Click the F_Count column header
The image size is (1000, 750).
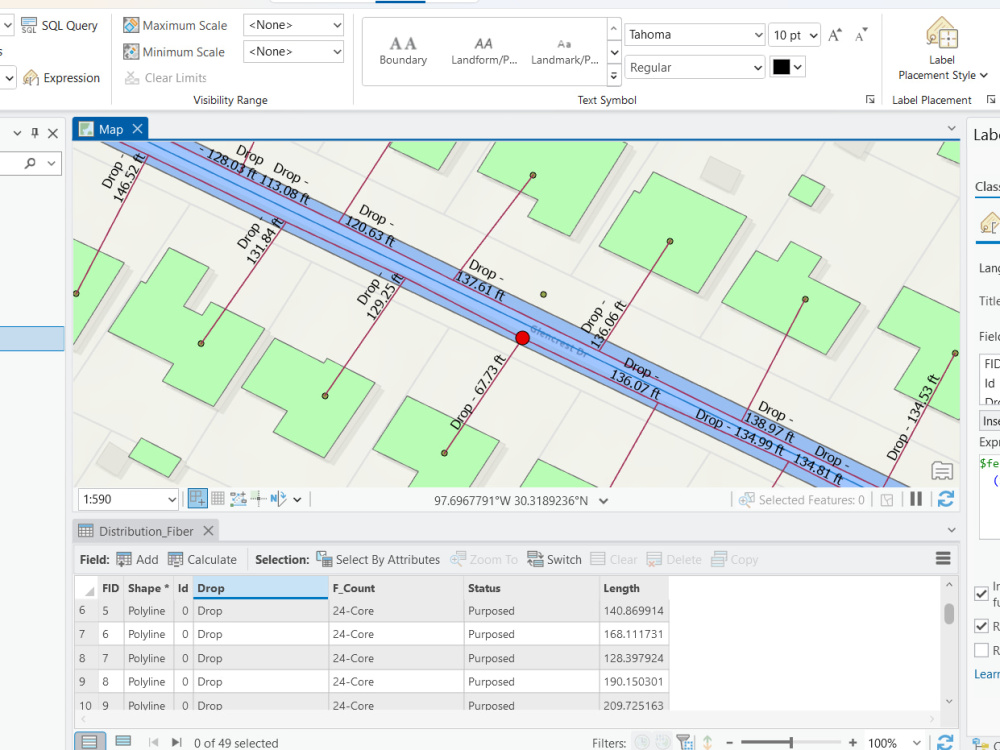coord(396,588)
